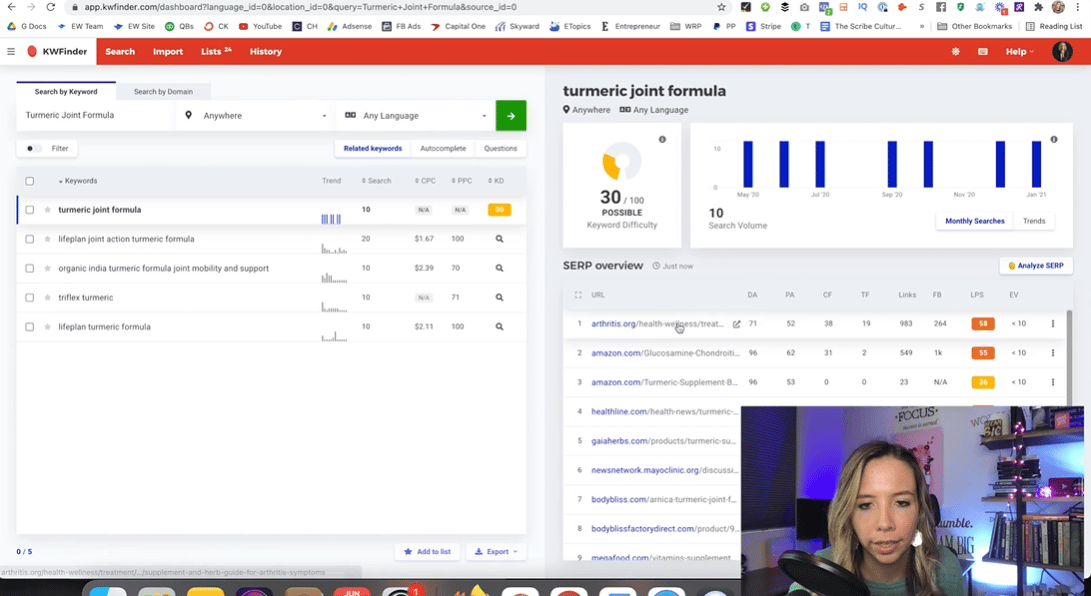This screenshot has width=1091, height=596.
Task: Sort by Keywords column header
Action: (x=77, y=181)
